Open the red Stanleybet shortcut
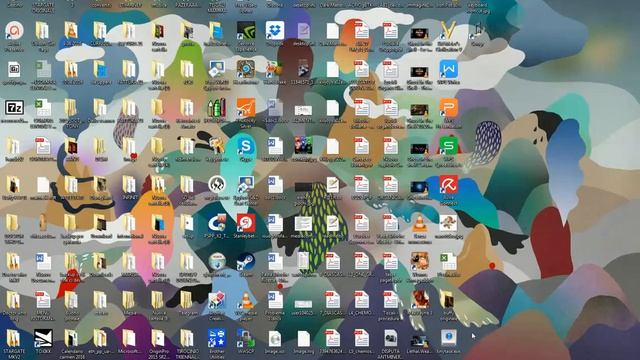The image size is (640, 360). [x=246, y=223]
